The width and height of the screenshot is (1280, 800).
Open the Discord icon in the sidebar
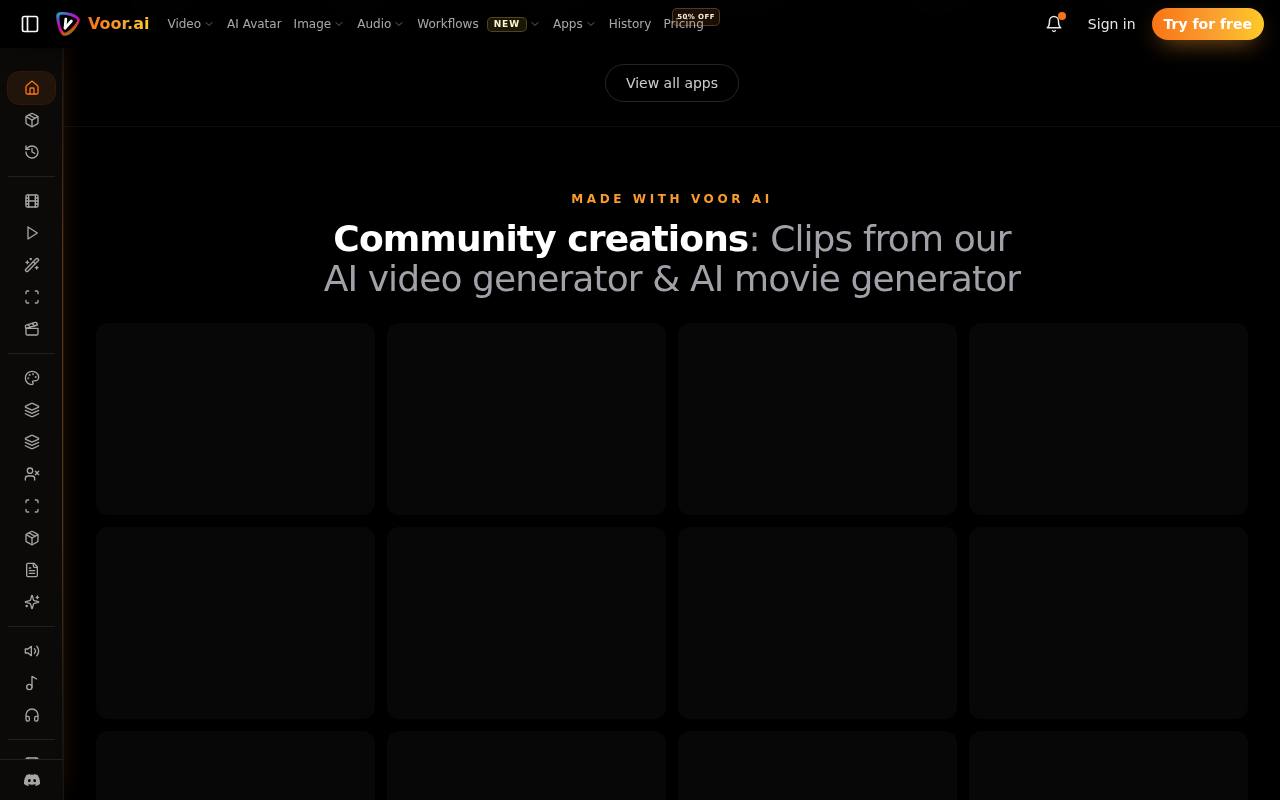click(x=32, y=780)
